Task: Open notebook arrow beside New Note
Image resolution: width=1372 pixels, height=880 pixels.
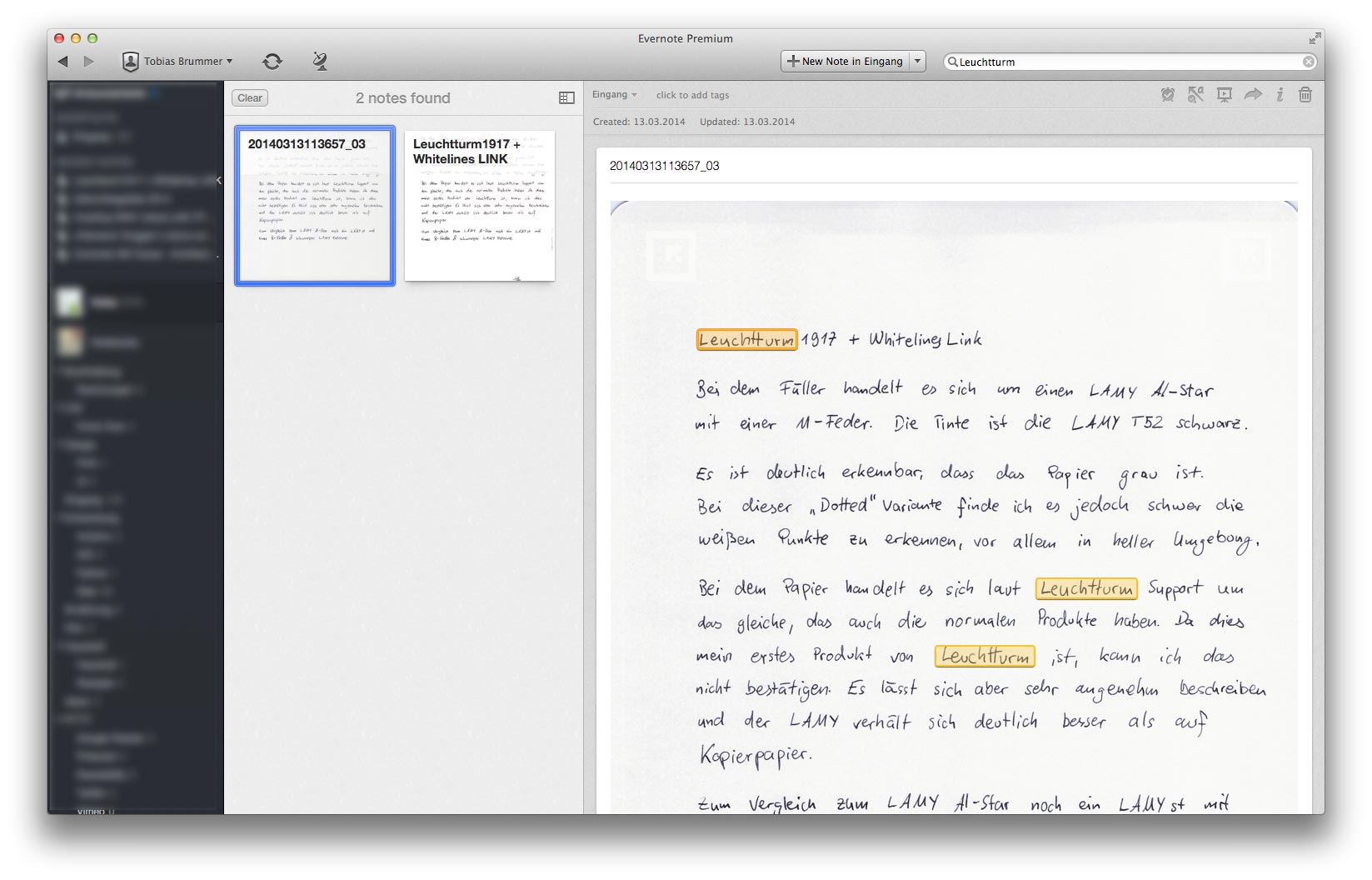Action: click(x=917, y=62)
